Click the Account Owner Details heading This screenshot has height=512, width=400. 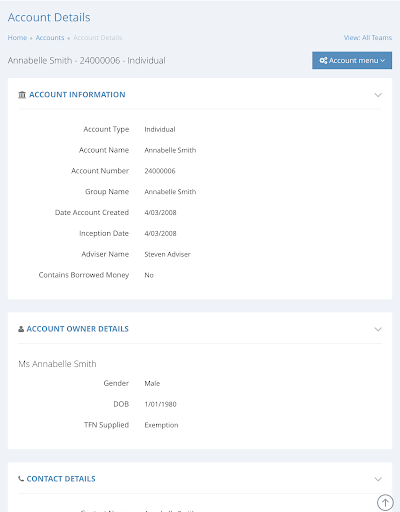tap(78, 329)
